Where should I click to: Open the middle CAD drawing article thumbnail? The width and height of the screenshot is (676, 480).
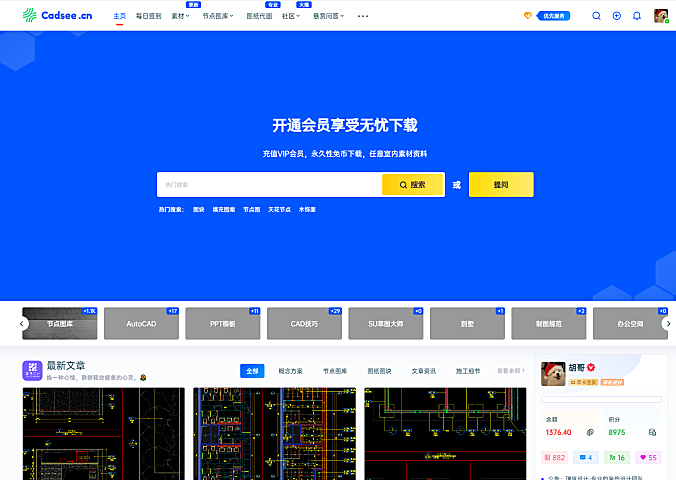pyautogui.click(x=275, y=433)
